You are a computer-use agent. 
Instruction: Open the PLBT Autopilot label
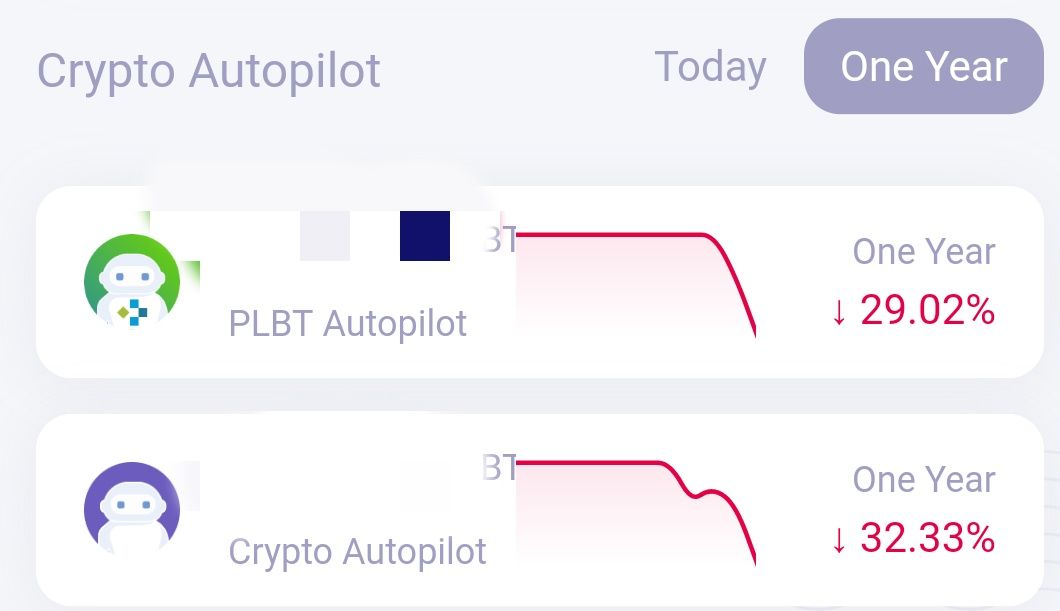pos(347,324)
